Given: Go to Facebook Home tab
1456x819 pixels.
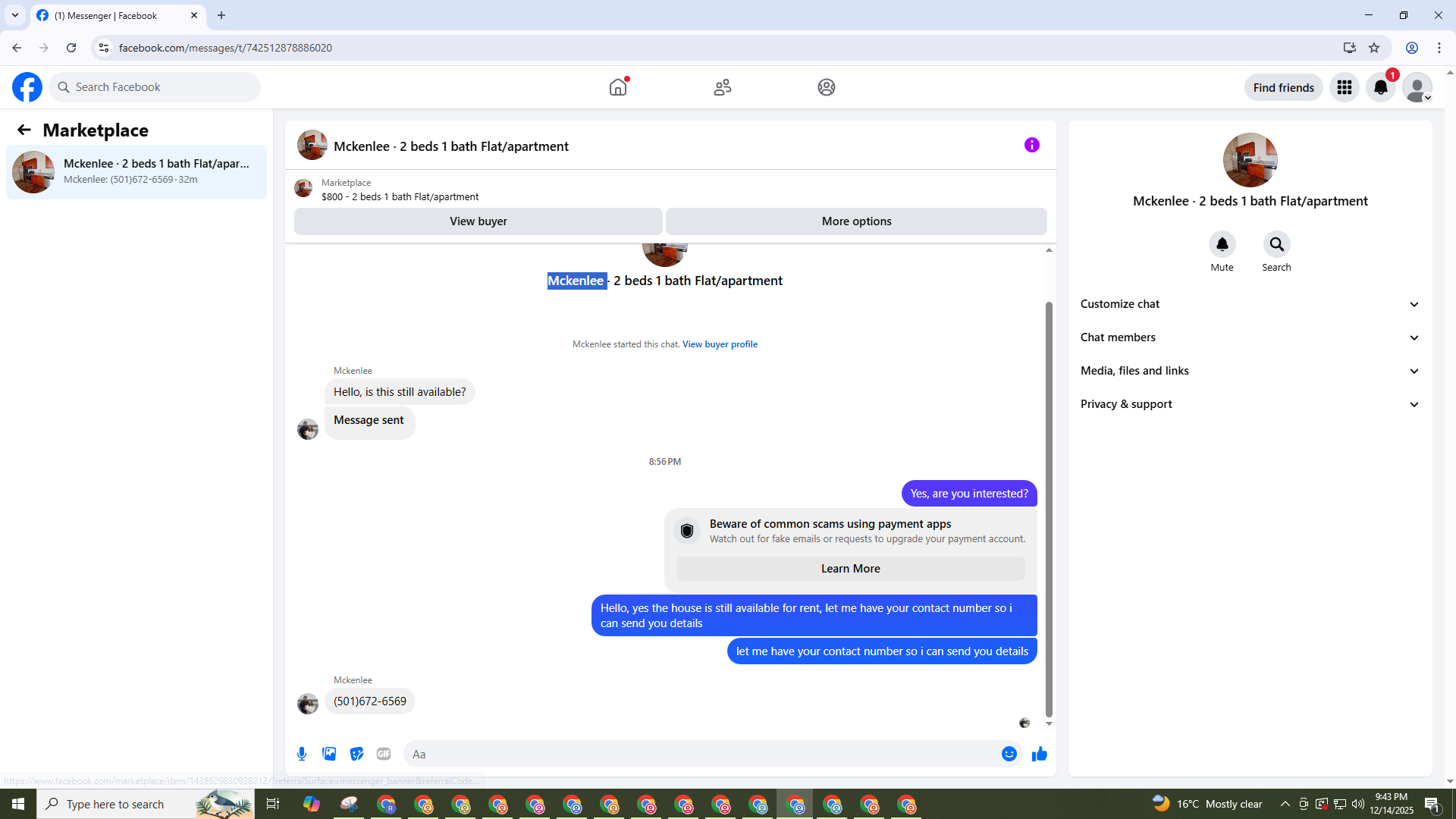Looking at the screenshot, I should click(x=618, y=87).
